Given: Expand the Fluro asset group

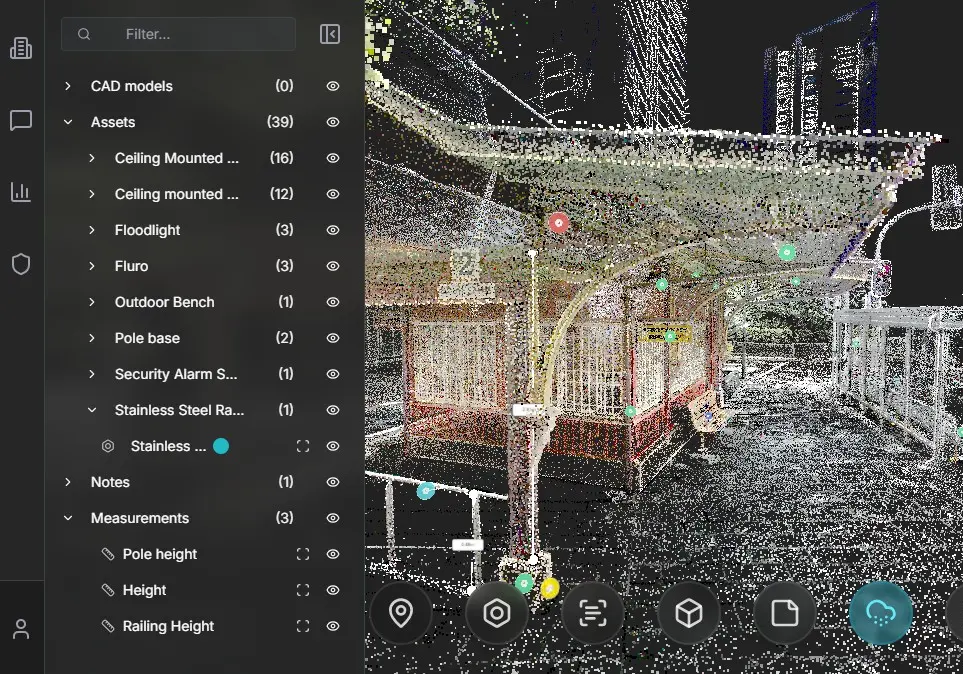Looking at the screenshot, I should pyautogui.click(x=92, y=266).
